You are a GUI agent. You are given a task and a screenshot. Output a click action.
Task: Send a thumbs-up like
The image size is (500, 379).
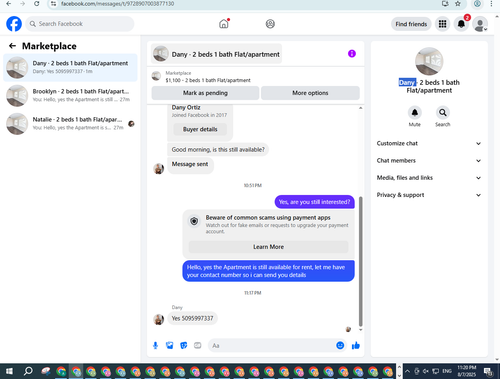[356, 346]
